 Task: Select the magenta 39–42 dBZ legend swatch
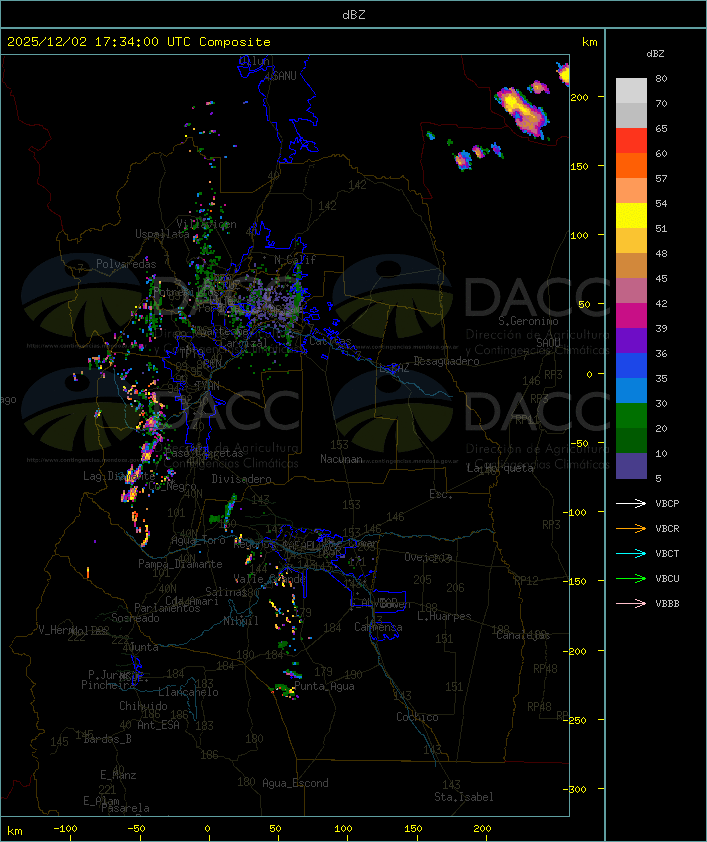pos(631,316)
